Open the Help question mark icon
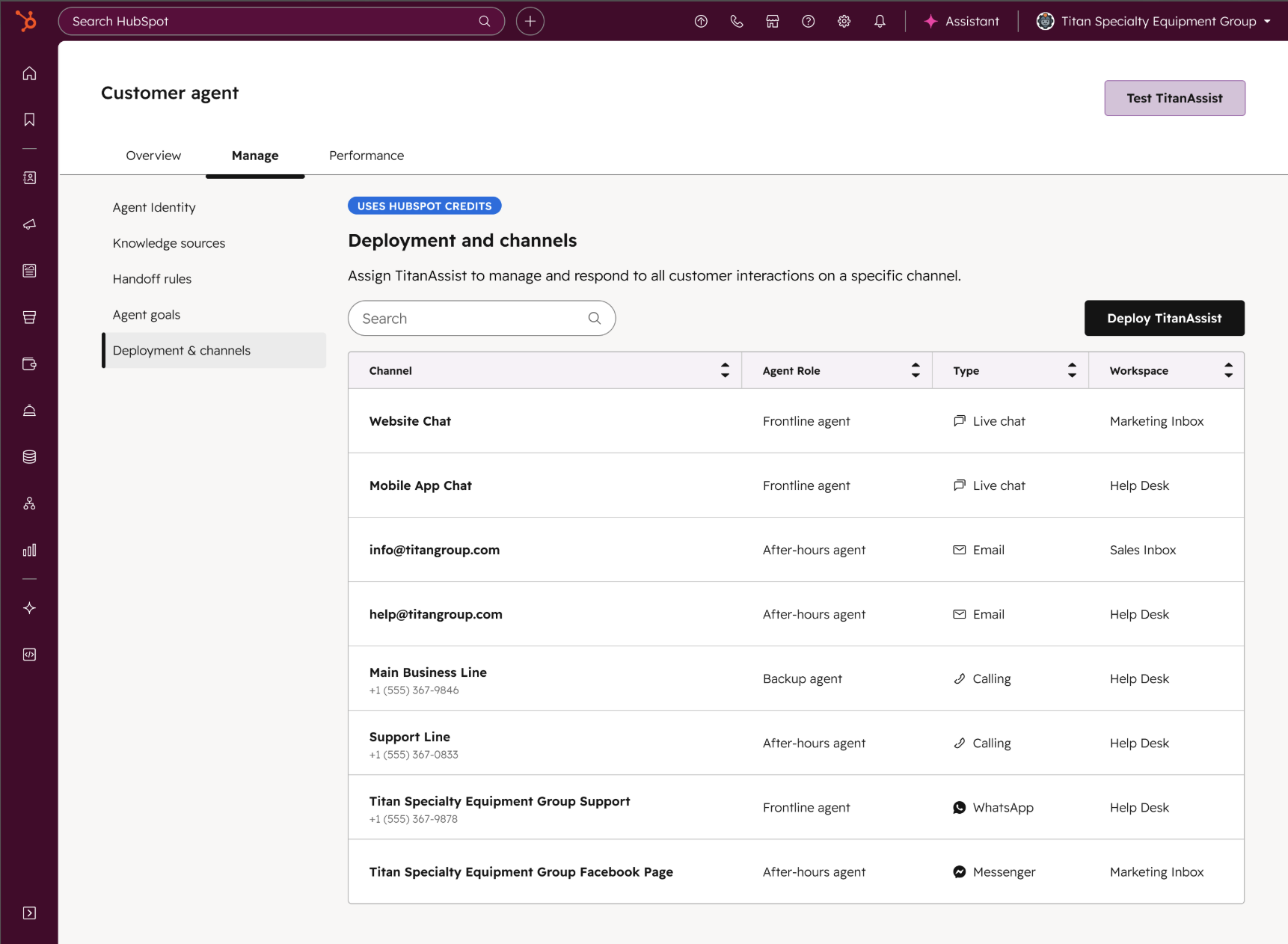This screenshot has width=1288, height=944. 809,21
